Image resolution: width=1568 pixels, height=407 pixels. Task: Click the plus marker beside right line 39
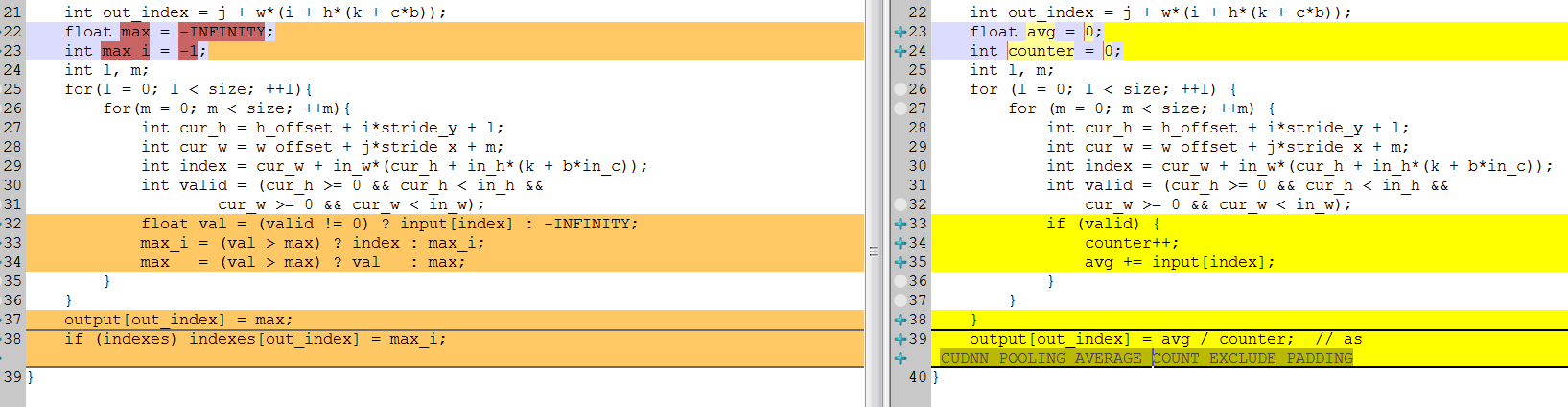tap(901, 339)
